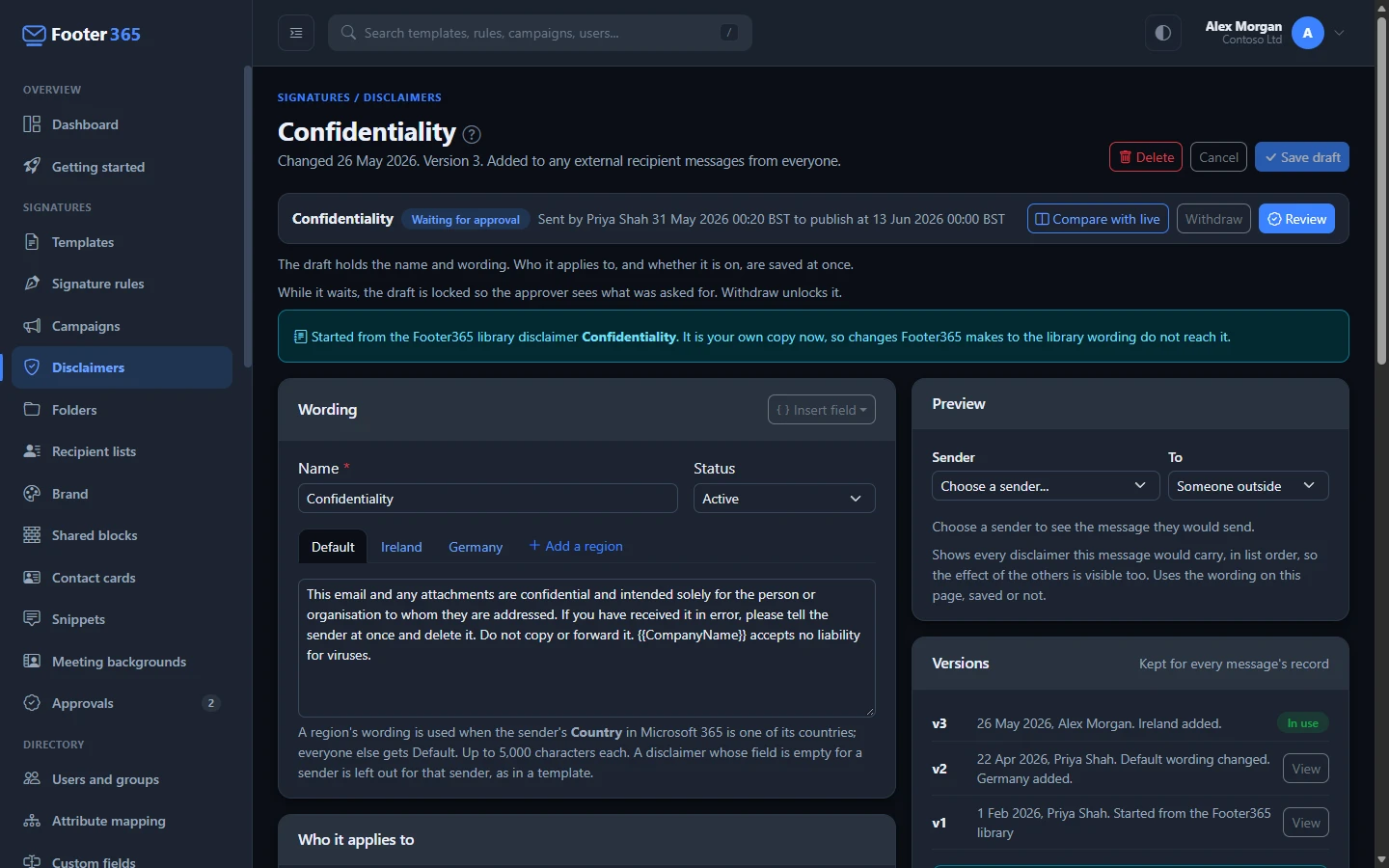Go to Templates in sidebar
This screenshot has height=868, width=1389.
pos(122,242)
